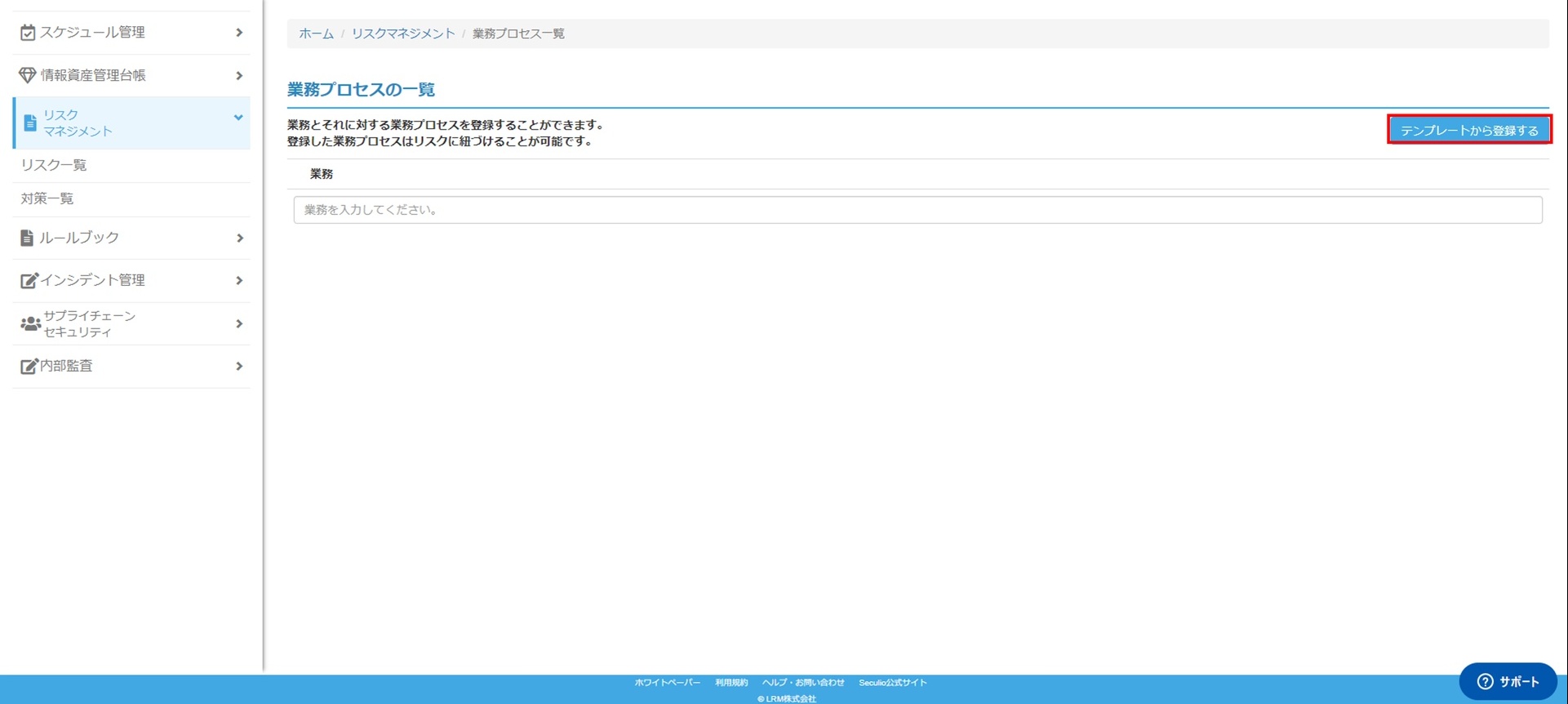Open the サプライチェーンセキュリティ menu label
This screenshot has height=704, width=1568.
pyautogui.click(x=89, y=324)
